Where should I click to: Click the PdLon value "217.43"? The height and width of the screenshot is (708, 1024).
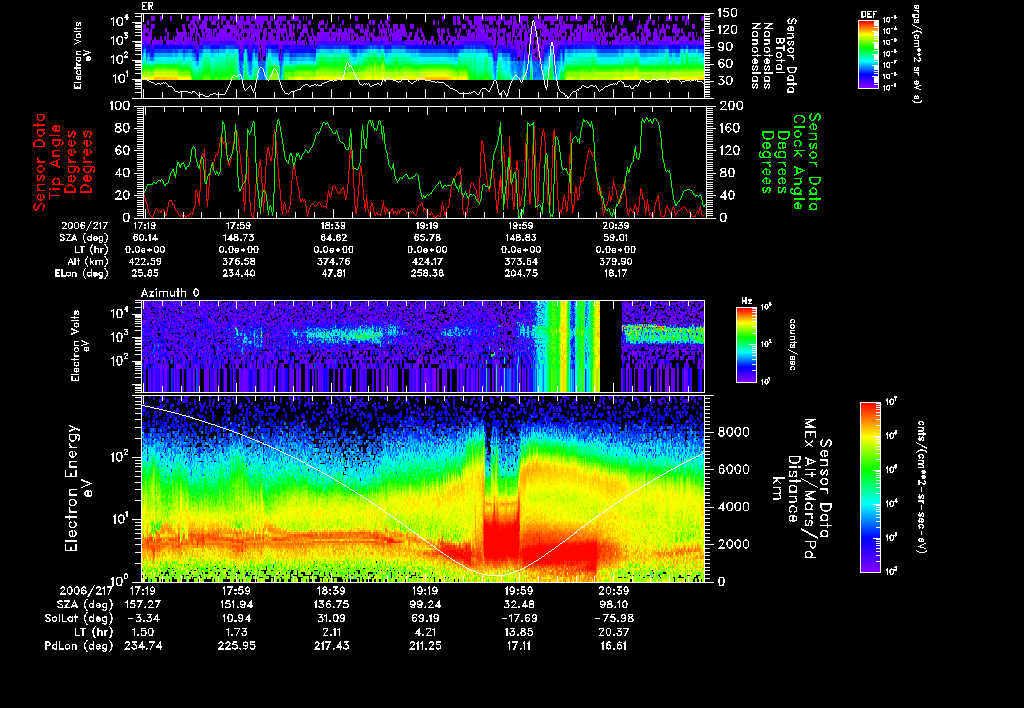pos(332,646)
